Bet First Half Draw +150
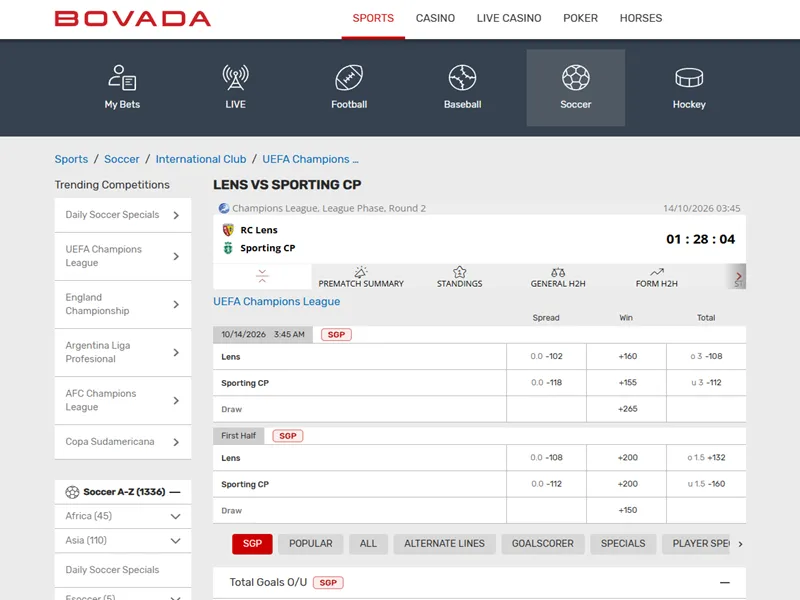 627,510
